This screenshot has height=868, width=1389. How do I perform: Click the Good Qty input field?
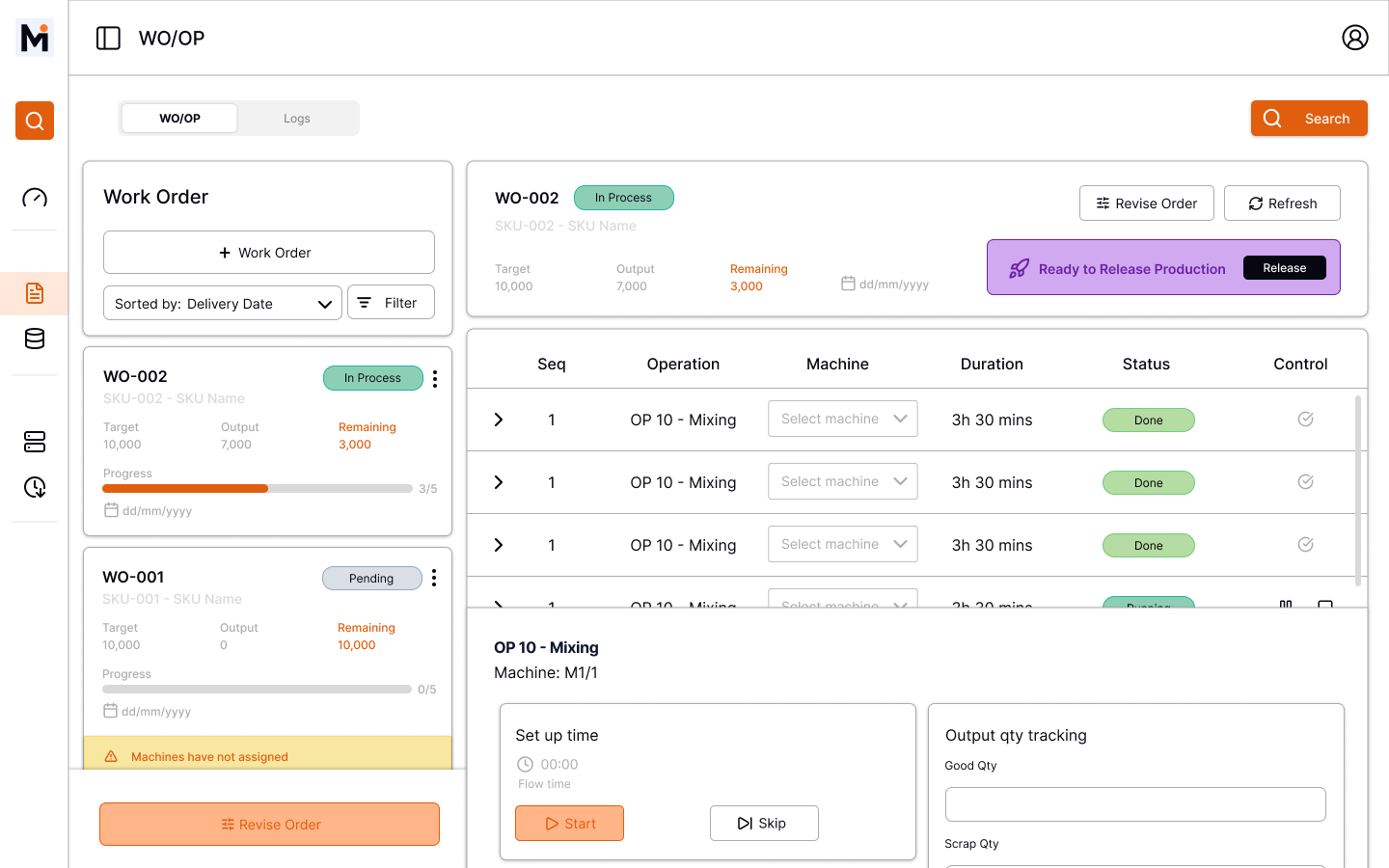point(1135,803)
